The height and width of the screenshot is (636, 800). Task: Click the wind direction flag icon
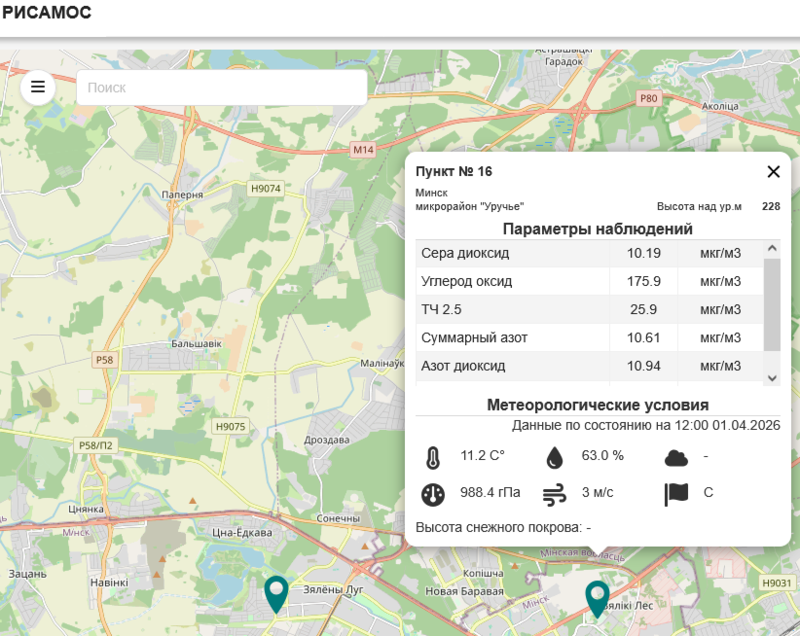(676, 494)
